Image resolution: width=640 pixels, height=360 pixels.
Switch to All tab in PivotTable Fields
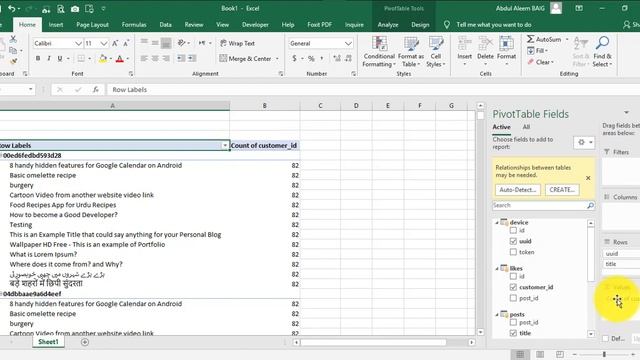(x=526, y=127)
